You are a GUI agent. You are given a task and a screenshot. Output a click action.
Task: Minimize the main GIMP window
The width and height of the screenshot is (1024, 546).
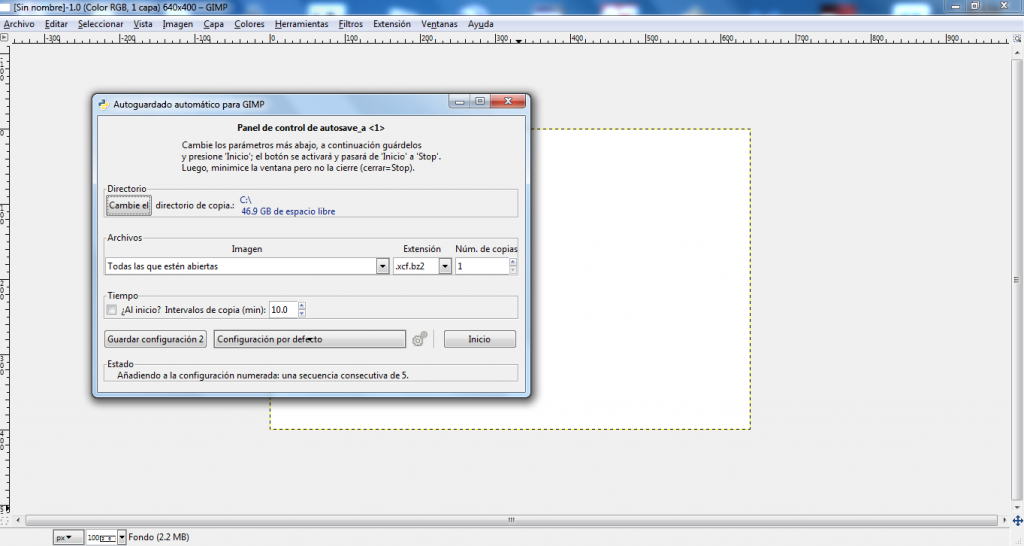955,6
